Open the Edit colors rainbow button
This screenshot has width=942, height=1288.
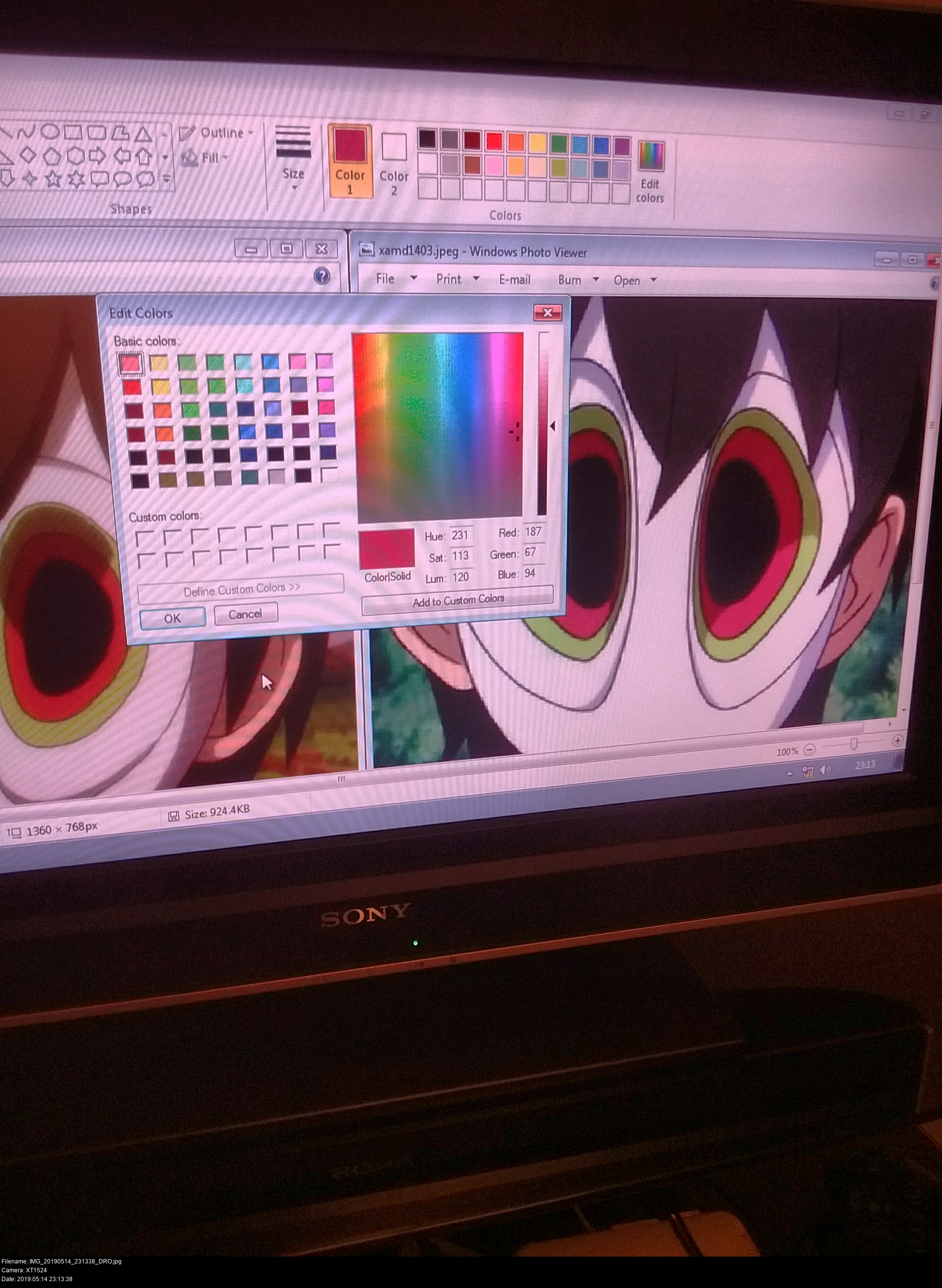point(651,173)
